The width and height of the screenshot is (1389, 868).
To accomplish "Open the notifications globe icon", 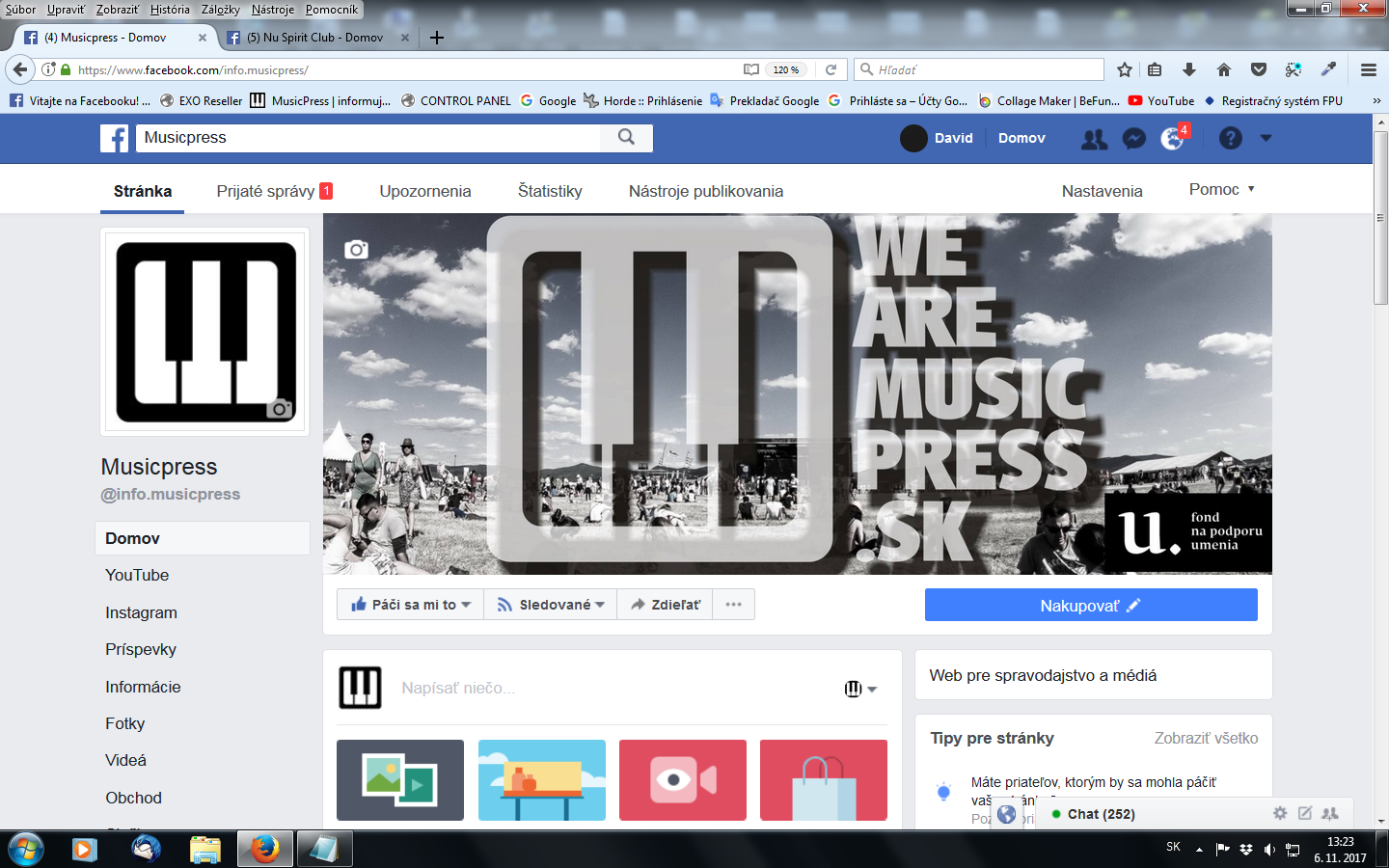I will [x=1172, y=139].
